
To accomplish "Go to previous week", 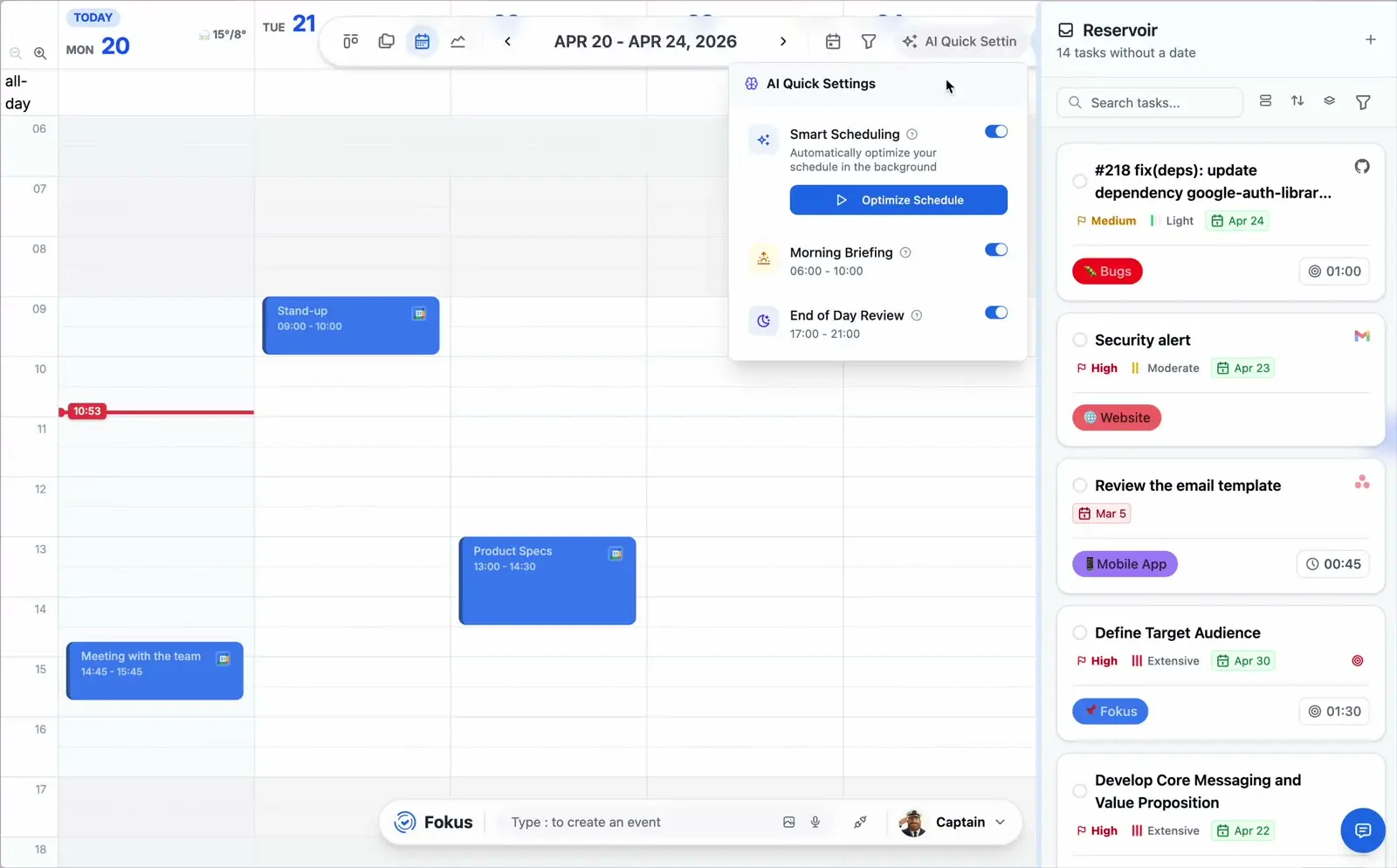I will click(x=507, y=41).
